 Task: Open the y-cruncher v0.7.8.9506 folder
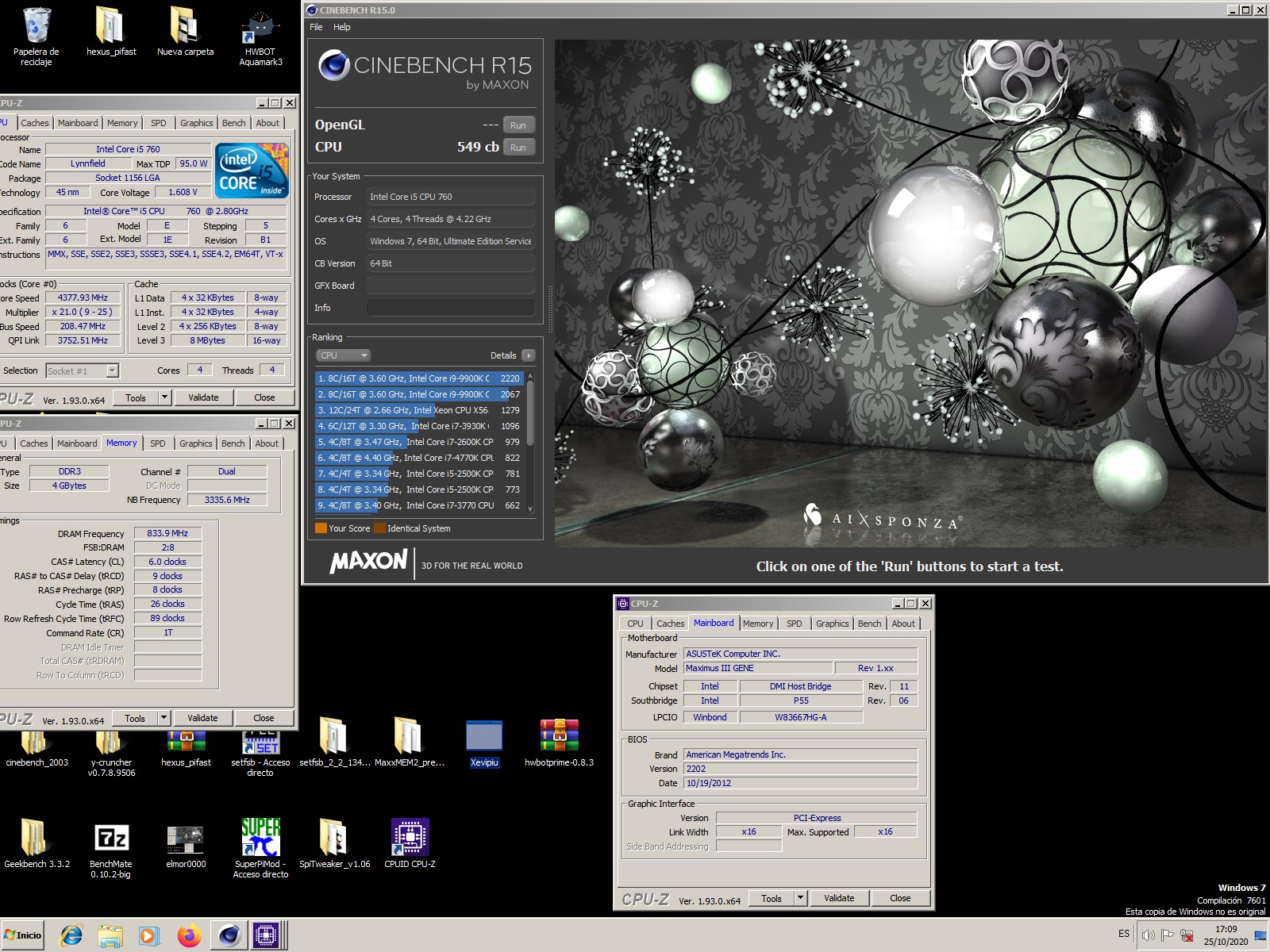click(111, 753)
